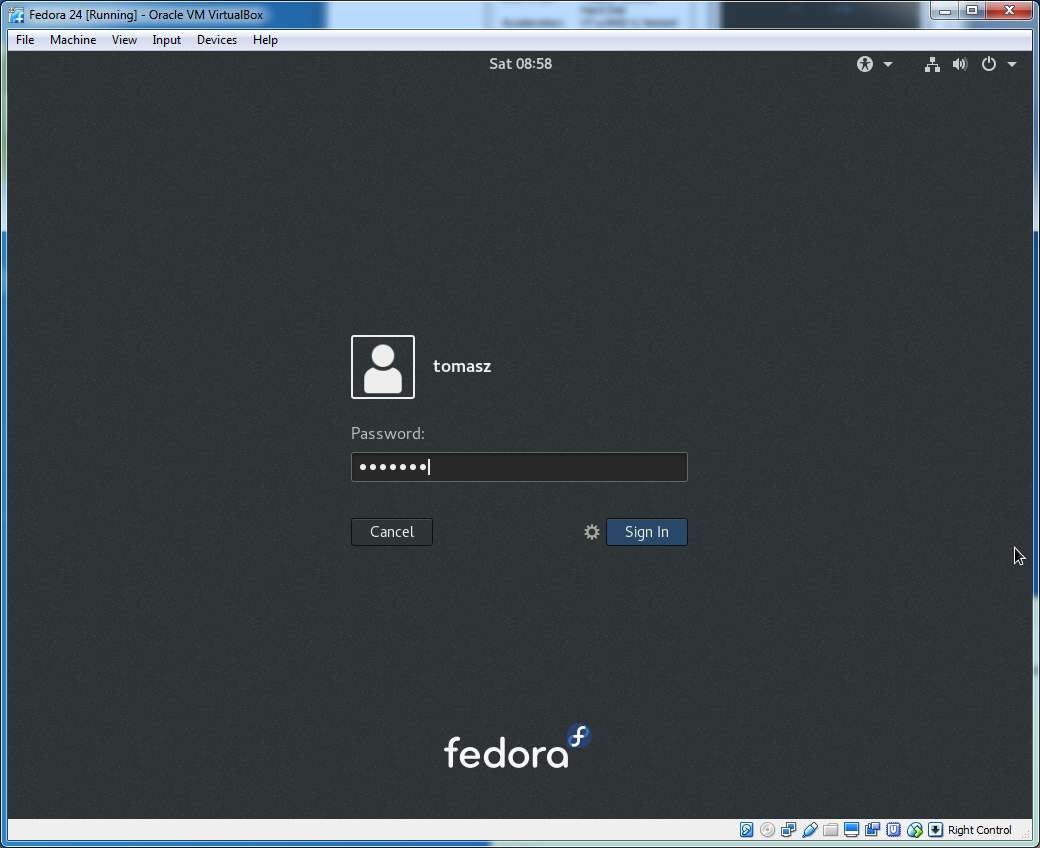Image resolution: width=1040 pixels, height=848 pixels.
Task: Click the Sign In button
Action: 647,532
